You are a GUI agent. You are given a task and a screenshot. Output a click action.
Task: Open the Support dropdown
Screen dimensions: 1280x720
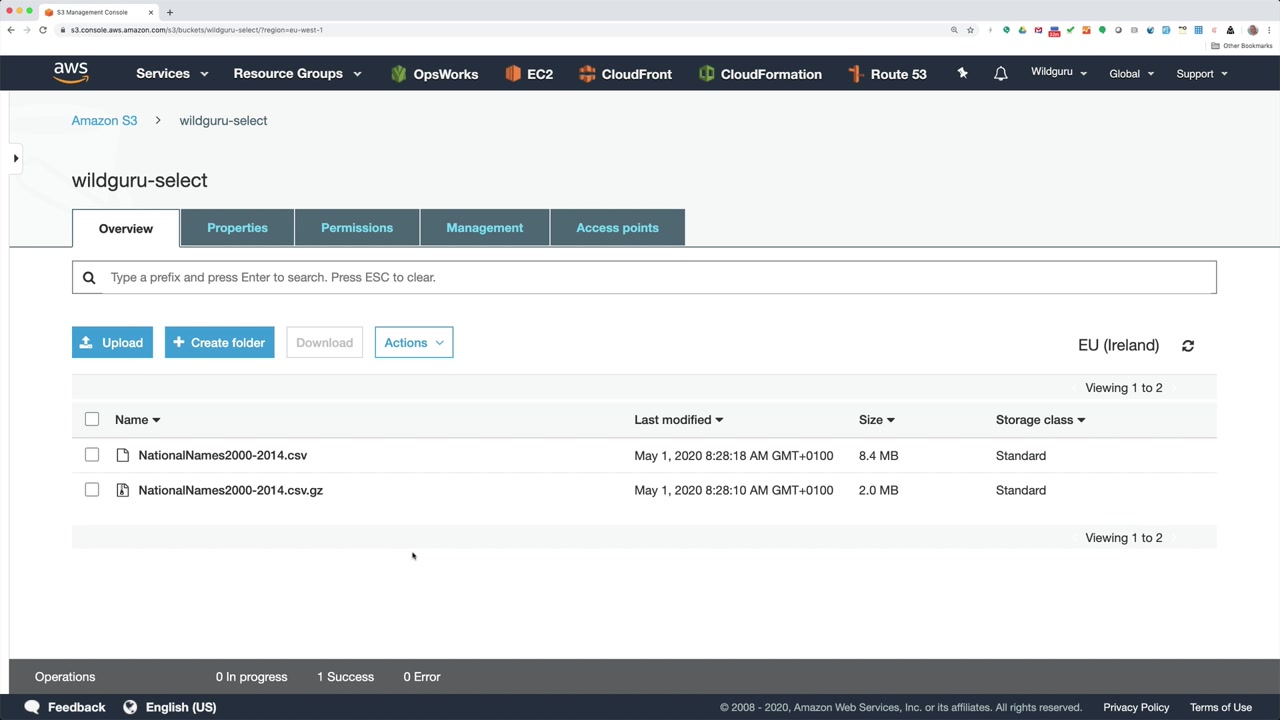click(1201, 74)
